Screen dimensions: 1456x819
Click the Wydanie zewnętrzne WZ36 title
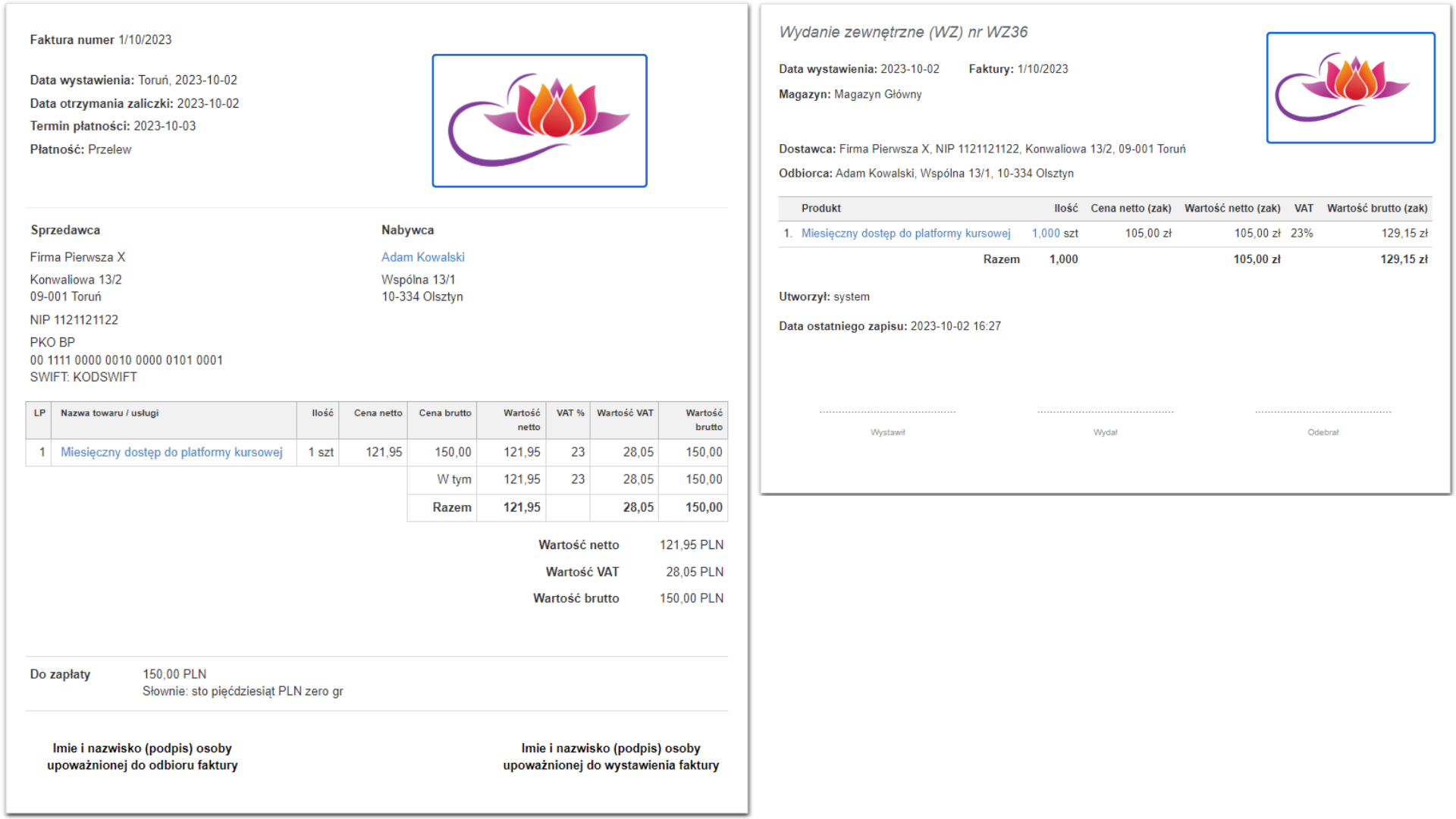903,32
